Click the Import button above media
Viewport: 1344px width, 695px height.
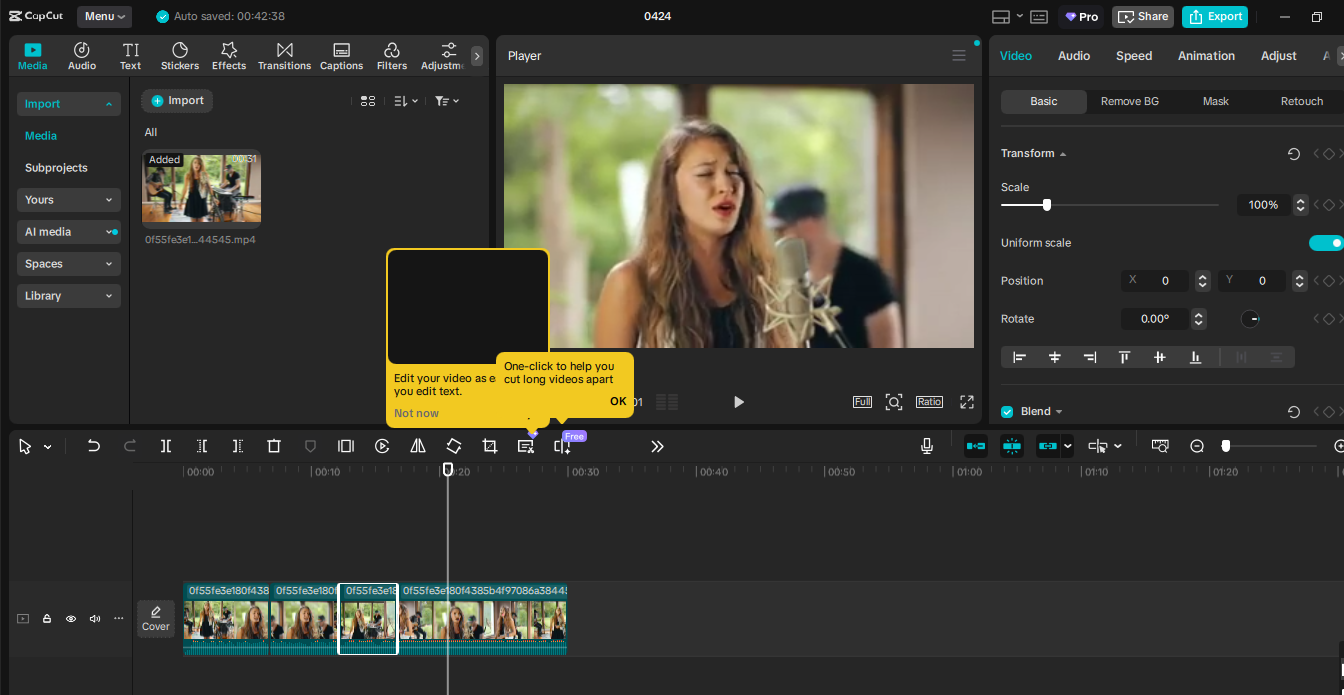click(177, 100)
